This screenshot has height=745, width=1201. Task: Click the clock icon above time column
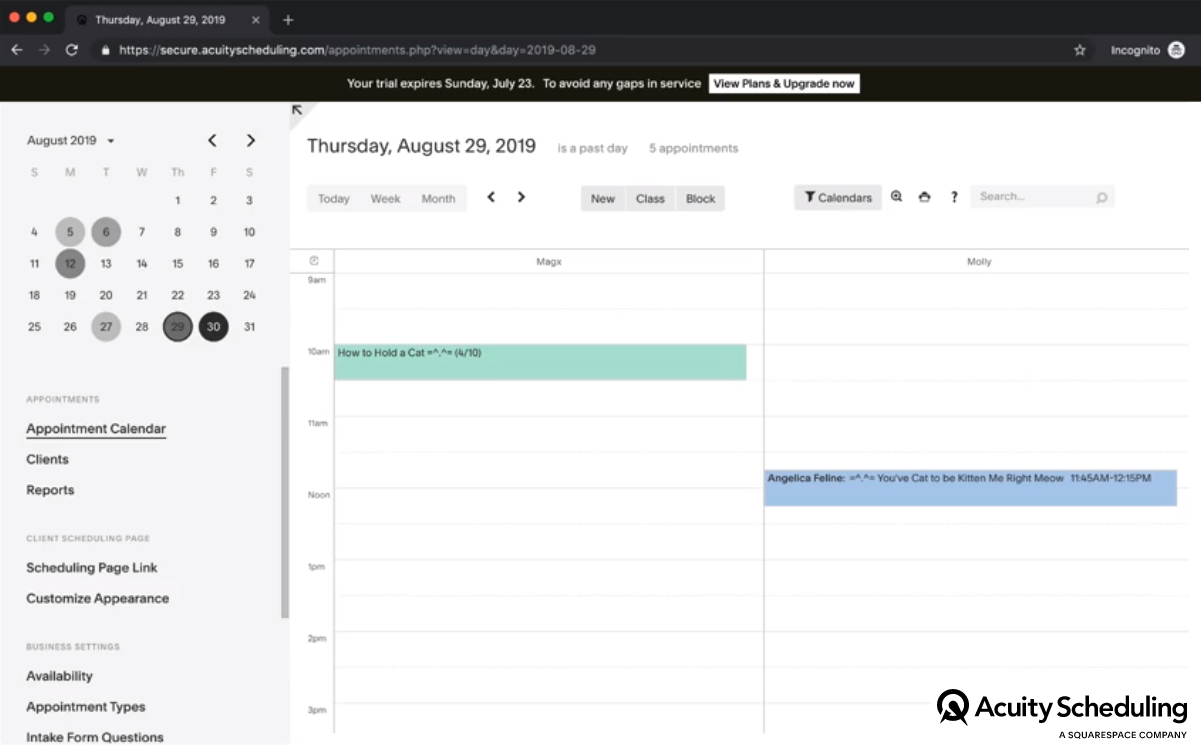click(314, 261)
